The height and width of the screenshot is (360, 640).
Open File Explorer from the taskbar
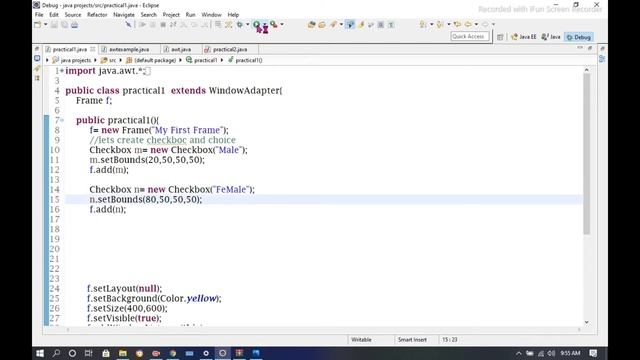tap(123, 353)
